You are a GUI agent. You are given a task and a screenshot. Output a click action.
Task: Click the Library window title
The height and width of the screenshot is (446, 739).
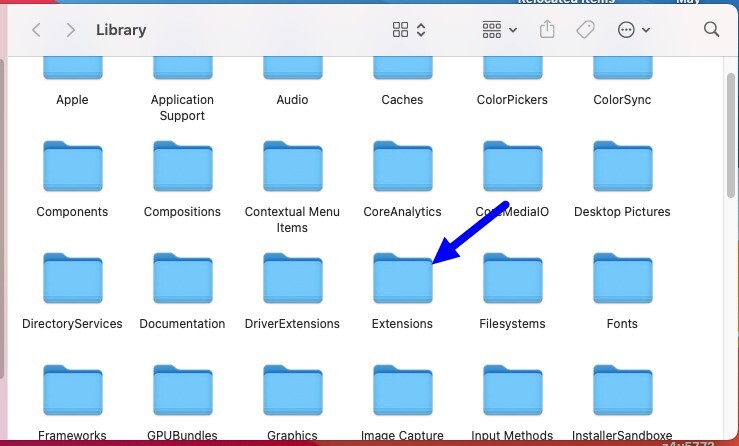(x=121, y=30)
